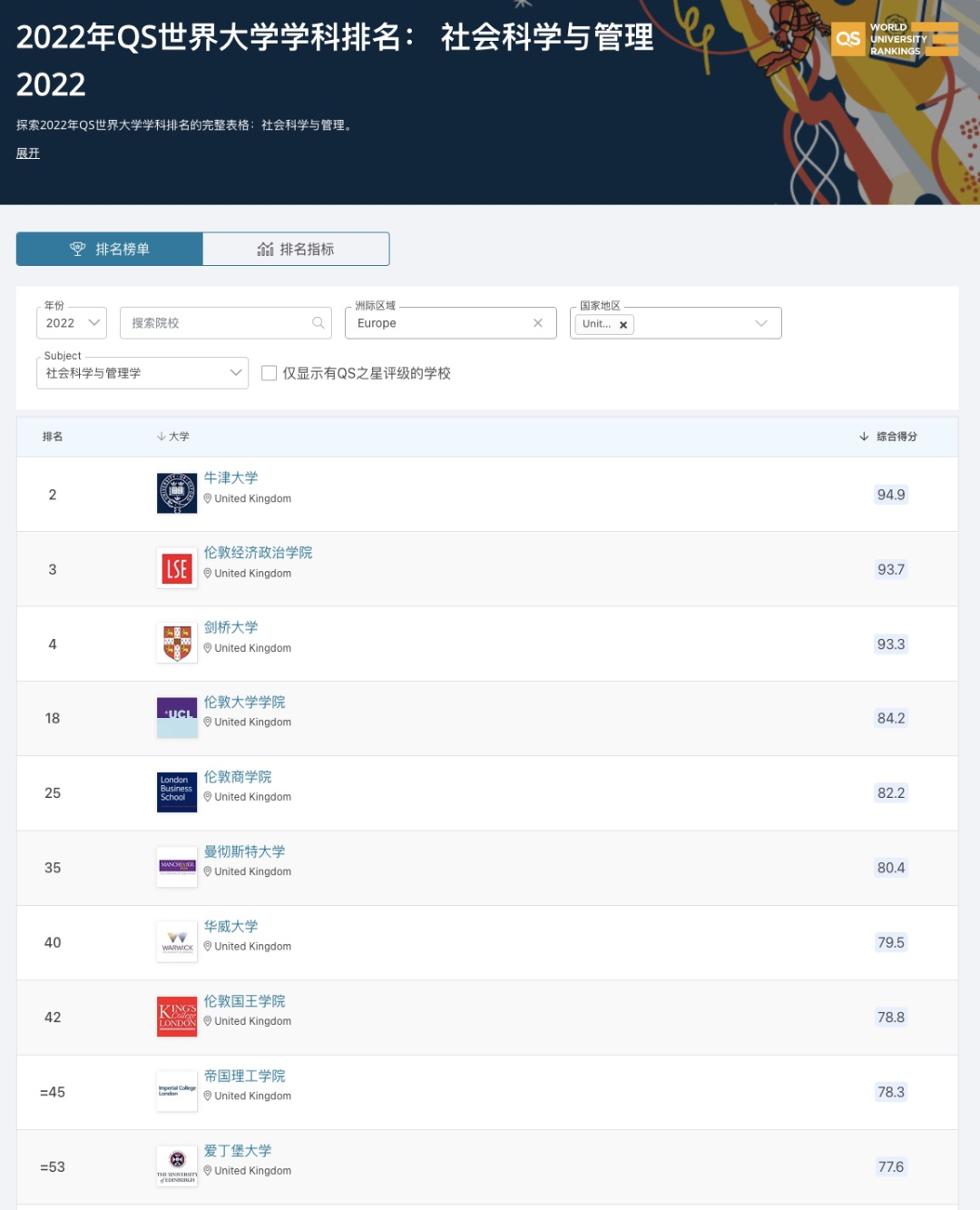Click the QS World University Rankings logo
This screenshot has height=1210, width=980.
[x=895, y=39]
